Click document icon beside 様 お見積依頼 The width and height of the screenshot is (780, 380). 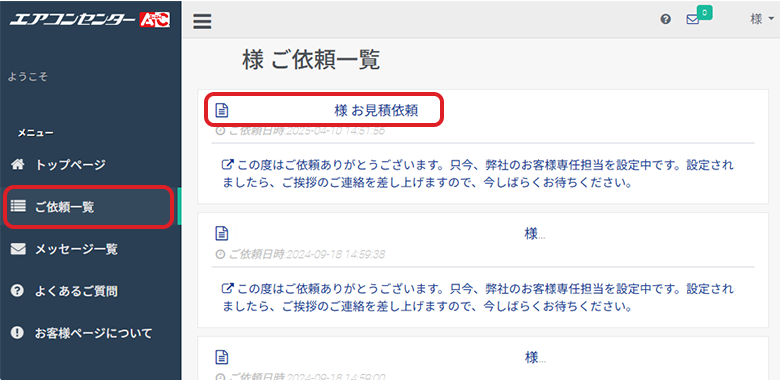tap(221, 110)
